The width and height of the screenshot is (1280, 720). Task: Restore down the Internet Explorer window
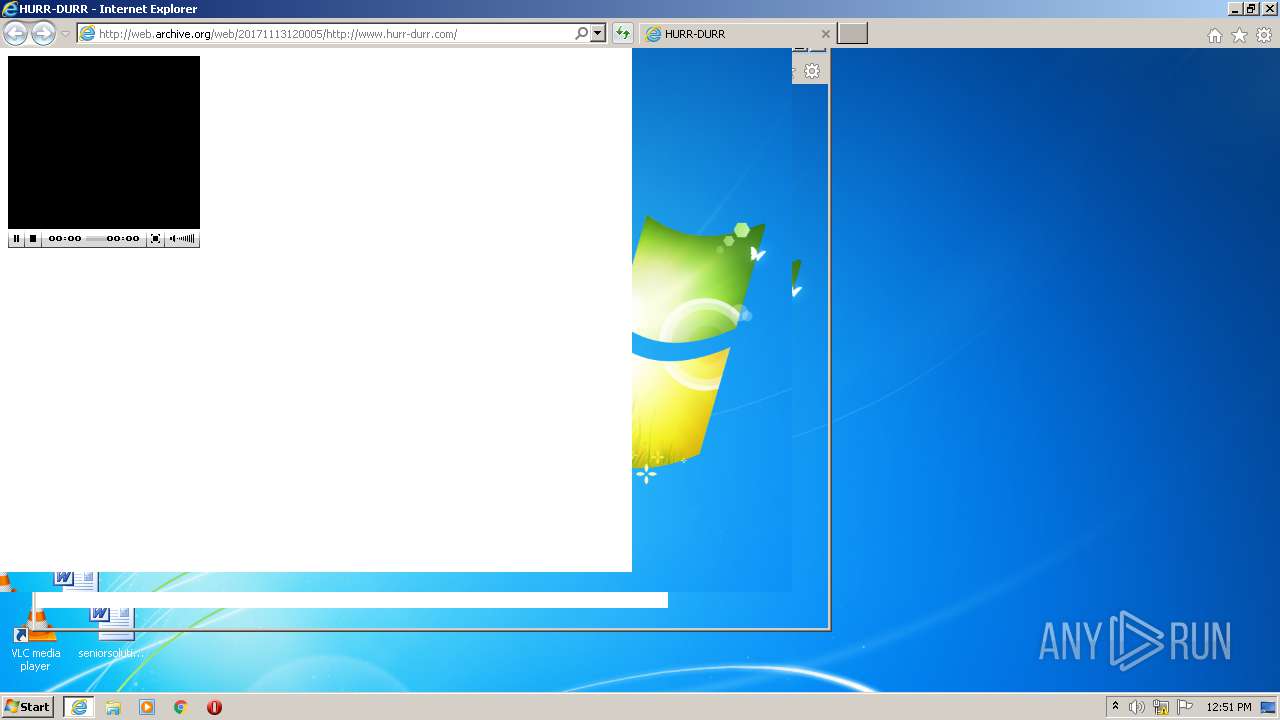click(1251, 9)
